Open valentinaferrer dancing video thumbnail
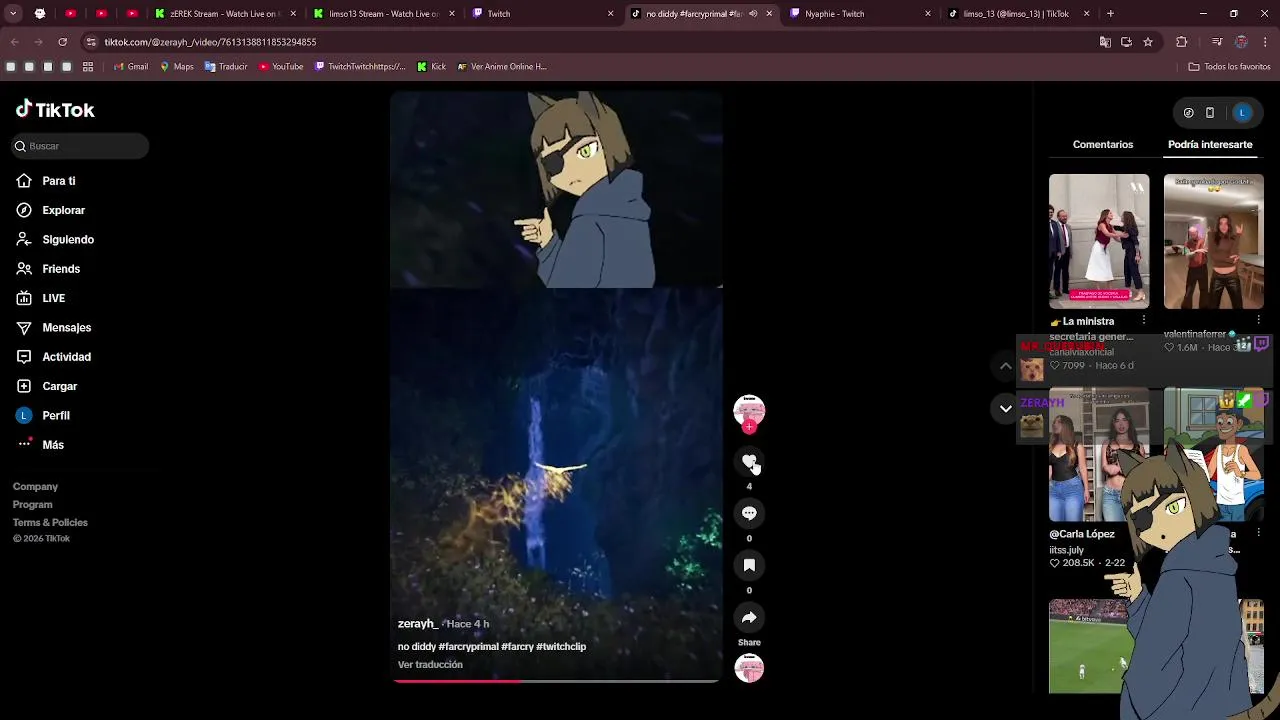1280x720 pixels. (x=1214, y=241)
